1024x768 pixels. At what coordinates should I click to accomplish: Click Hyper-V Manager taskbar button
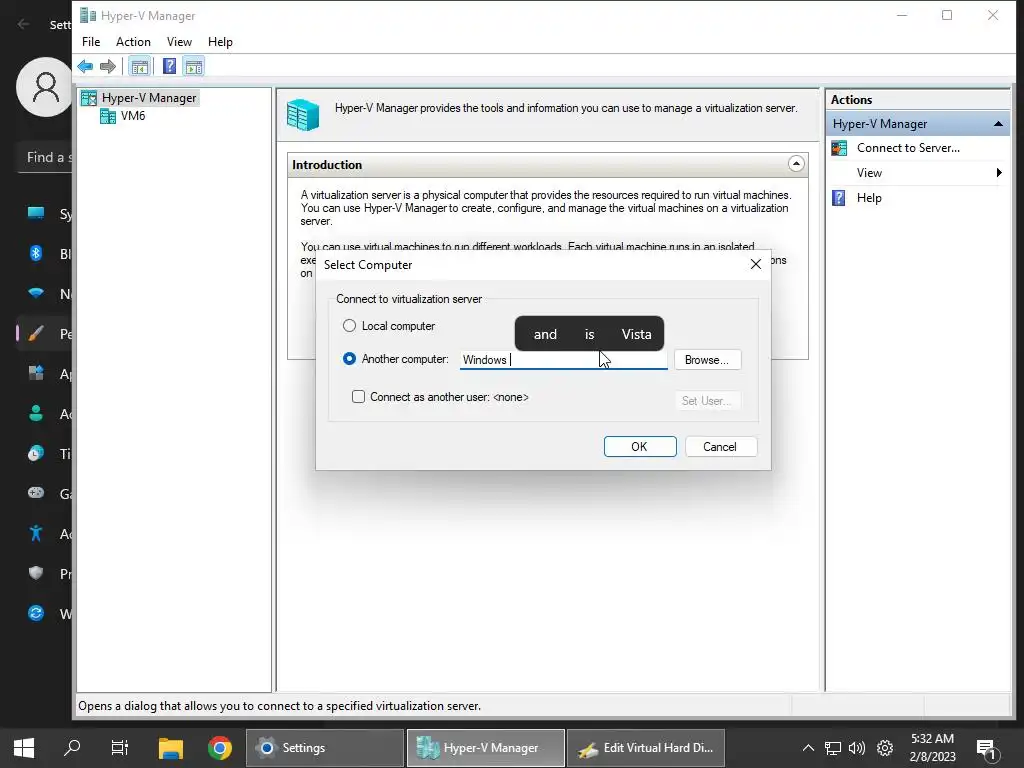click(x=485, y=748)
